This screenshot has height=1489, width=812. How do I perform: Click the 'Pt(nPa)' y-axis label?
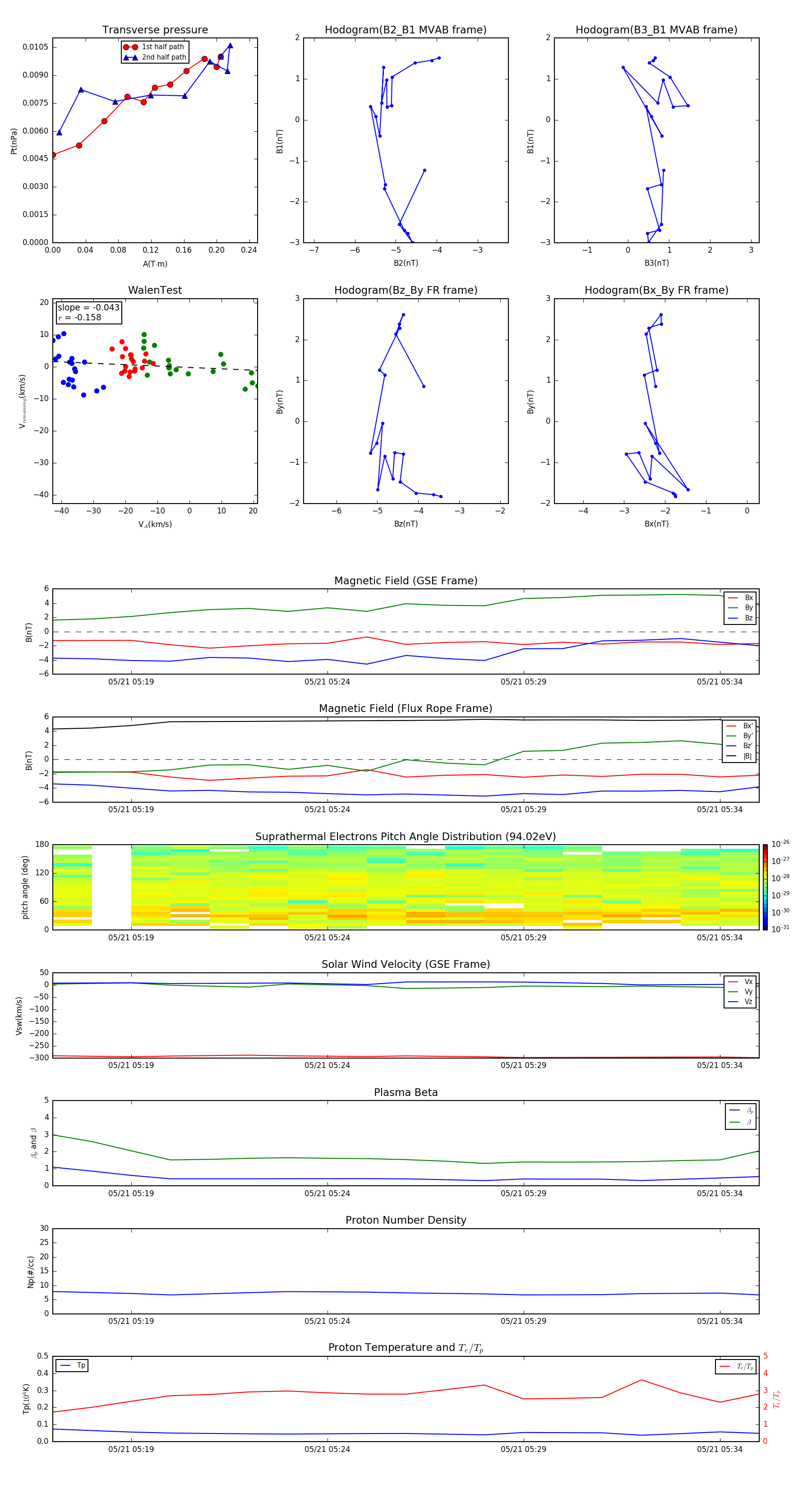point(14,141)
